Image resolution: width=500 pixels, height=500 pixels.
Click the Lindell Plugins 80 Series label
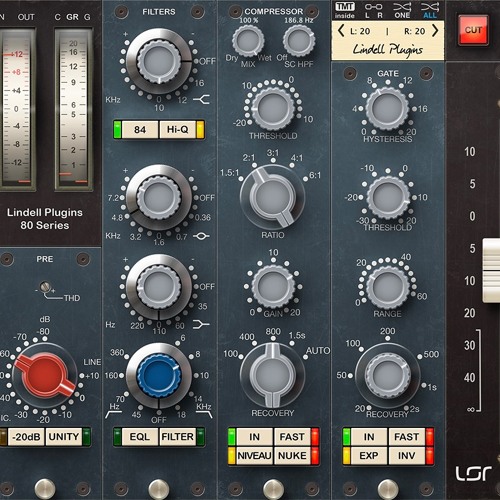pyautogui.click(x=45, y=219)
